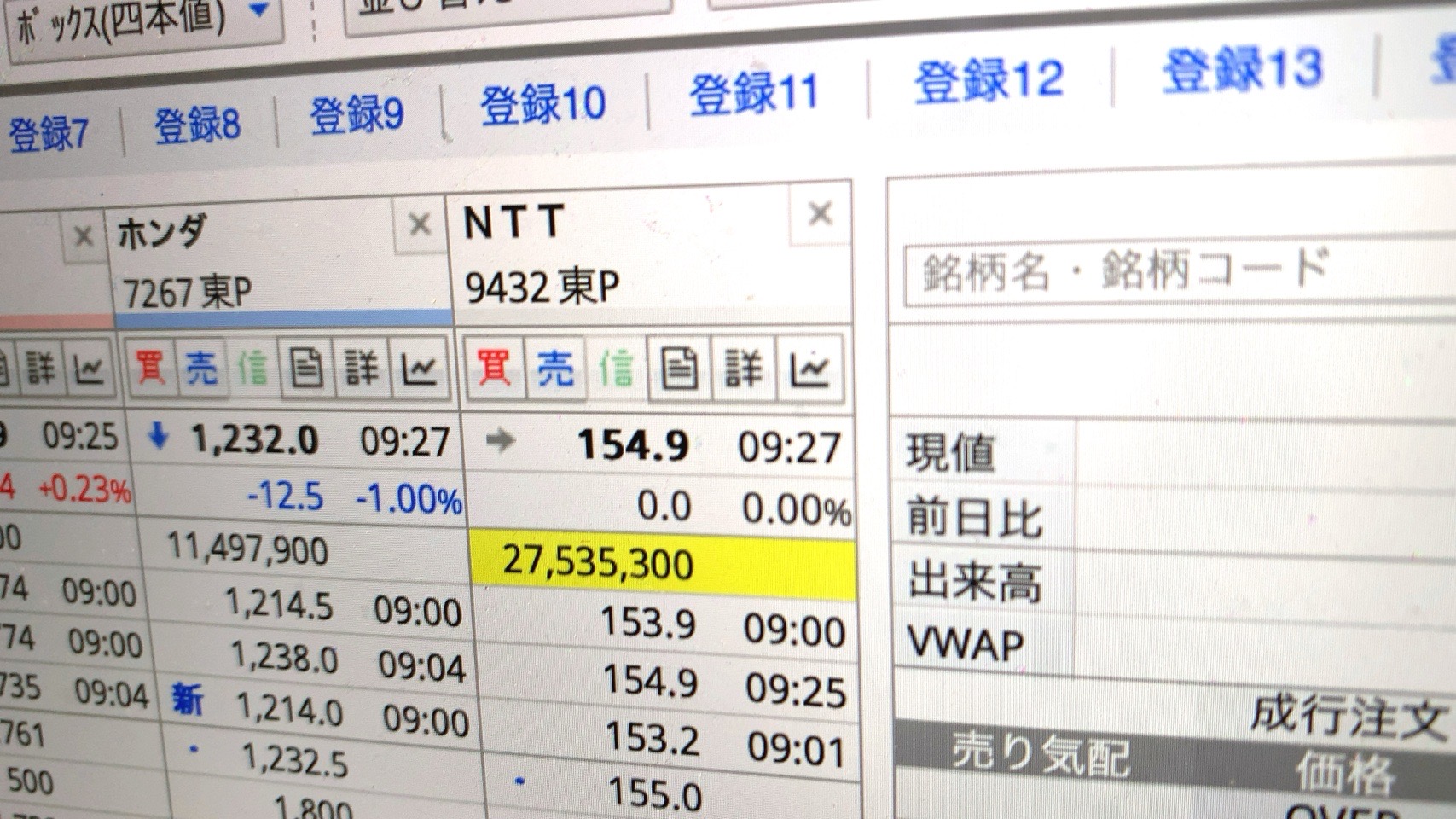Viewport: 1456px width, 819px height.
Task: Click ホンダ percent change -1.00%
Action: [409, 499]
